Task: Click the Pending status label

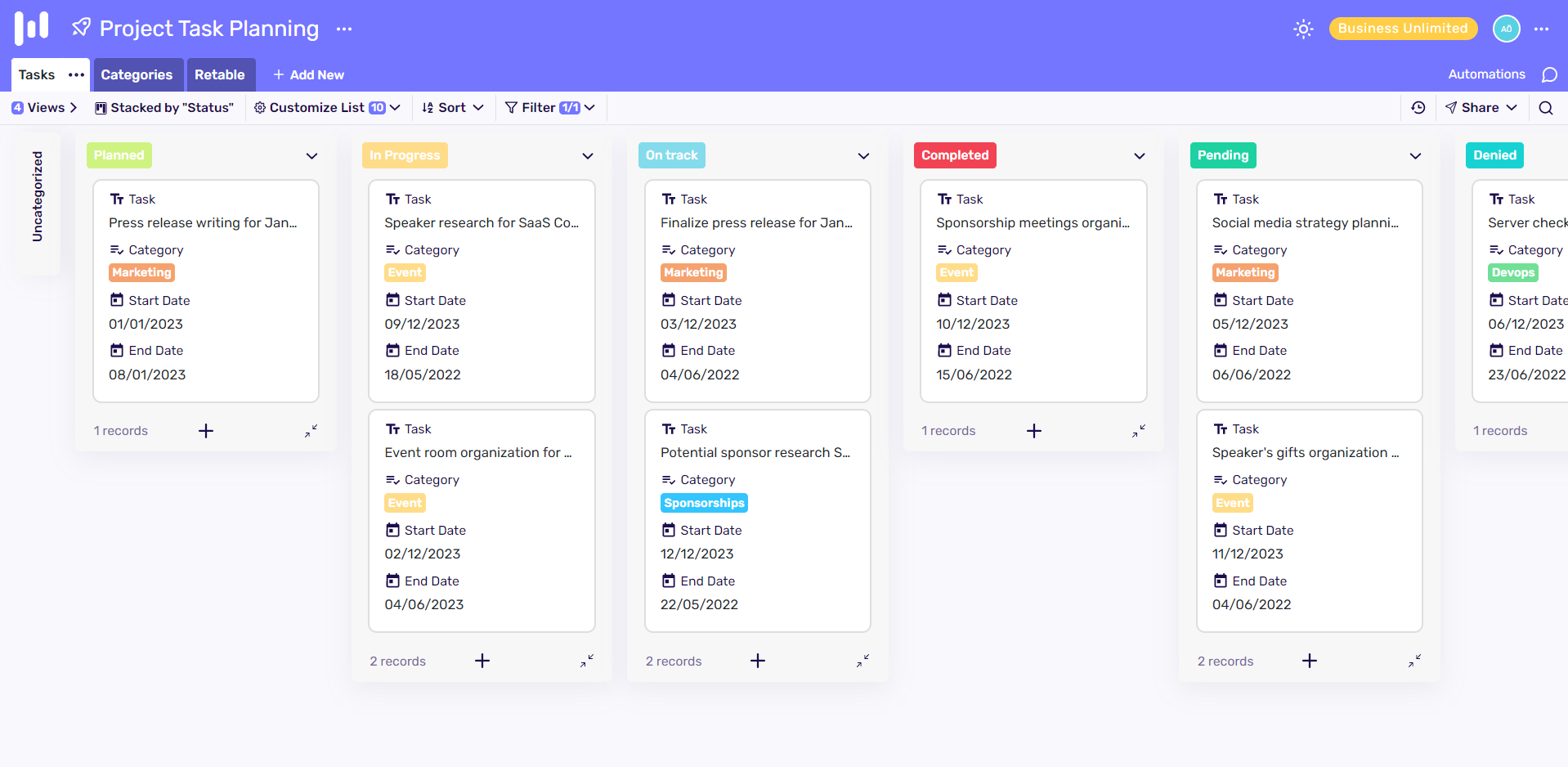Action: pyautogui.click(x=1223, y=155)
